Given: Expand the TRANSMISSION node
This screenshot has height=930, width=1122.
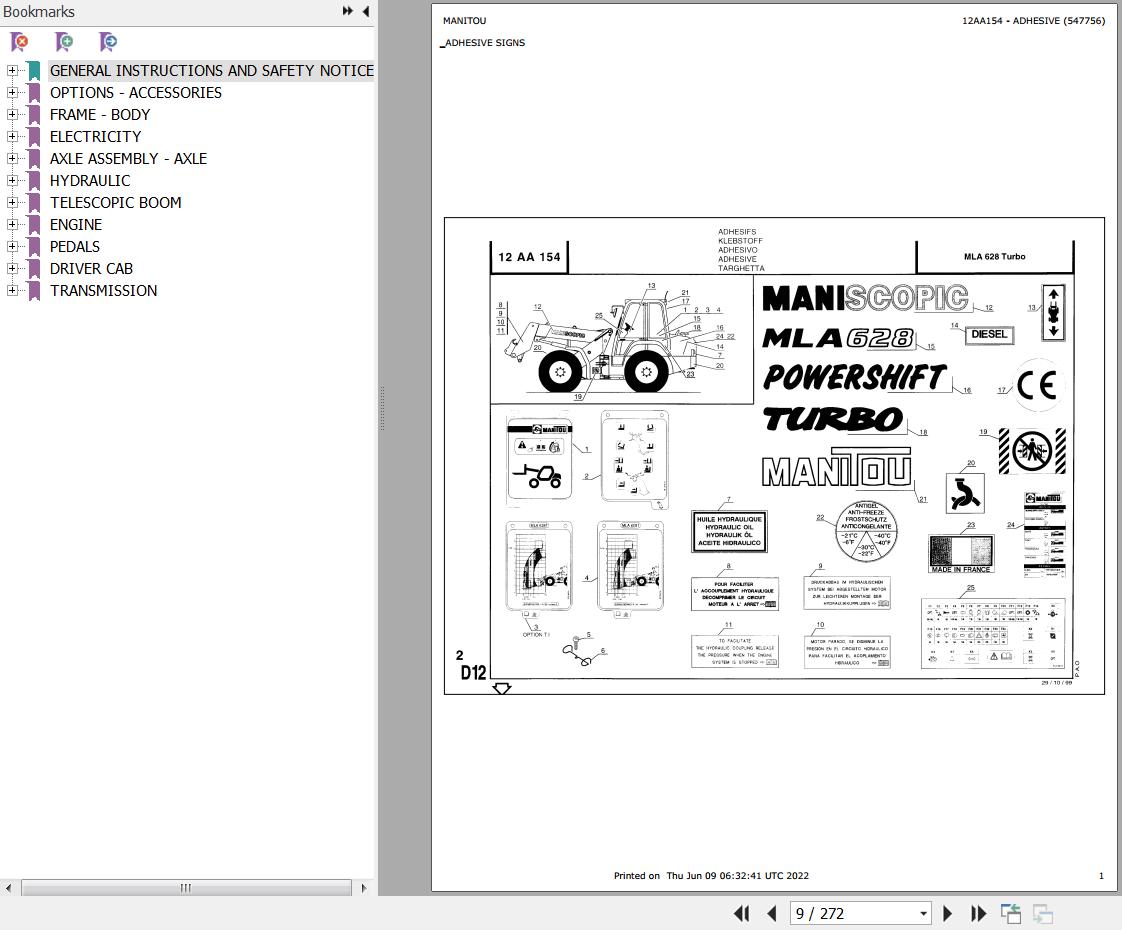Looking at the screenshot, I should click(11, 290).
